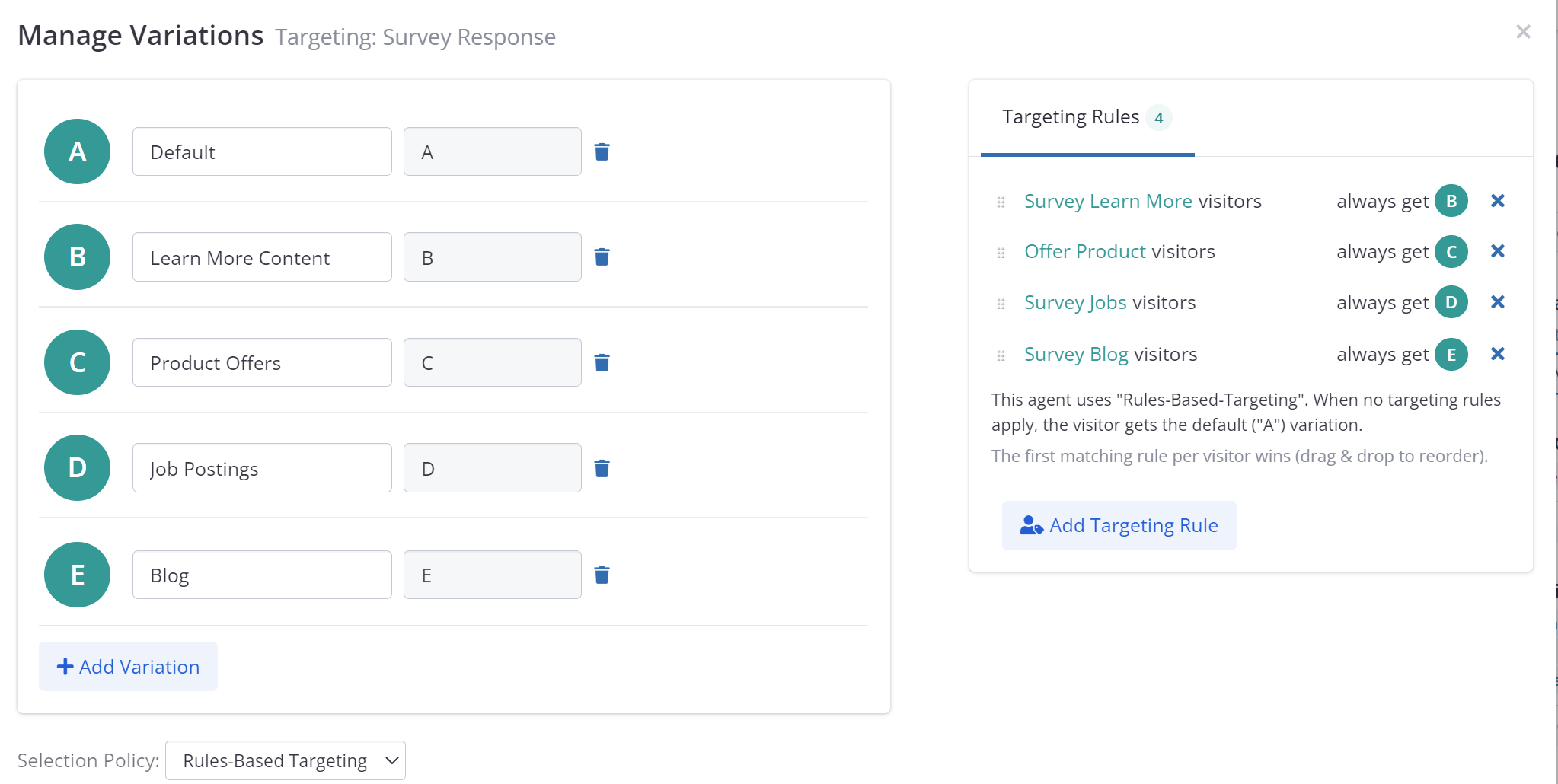Remove the Survey Jobs targeting rule
The height and width of the screenshot is (784, 1558).
[1497, 302]
